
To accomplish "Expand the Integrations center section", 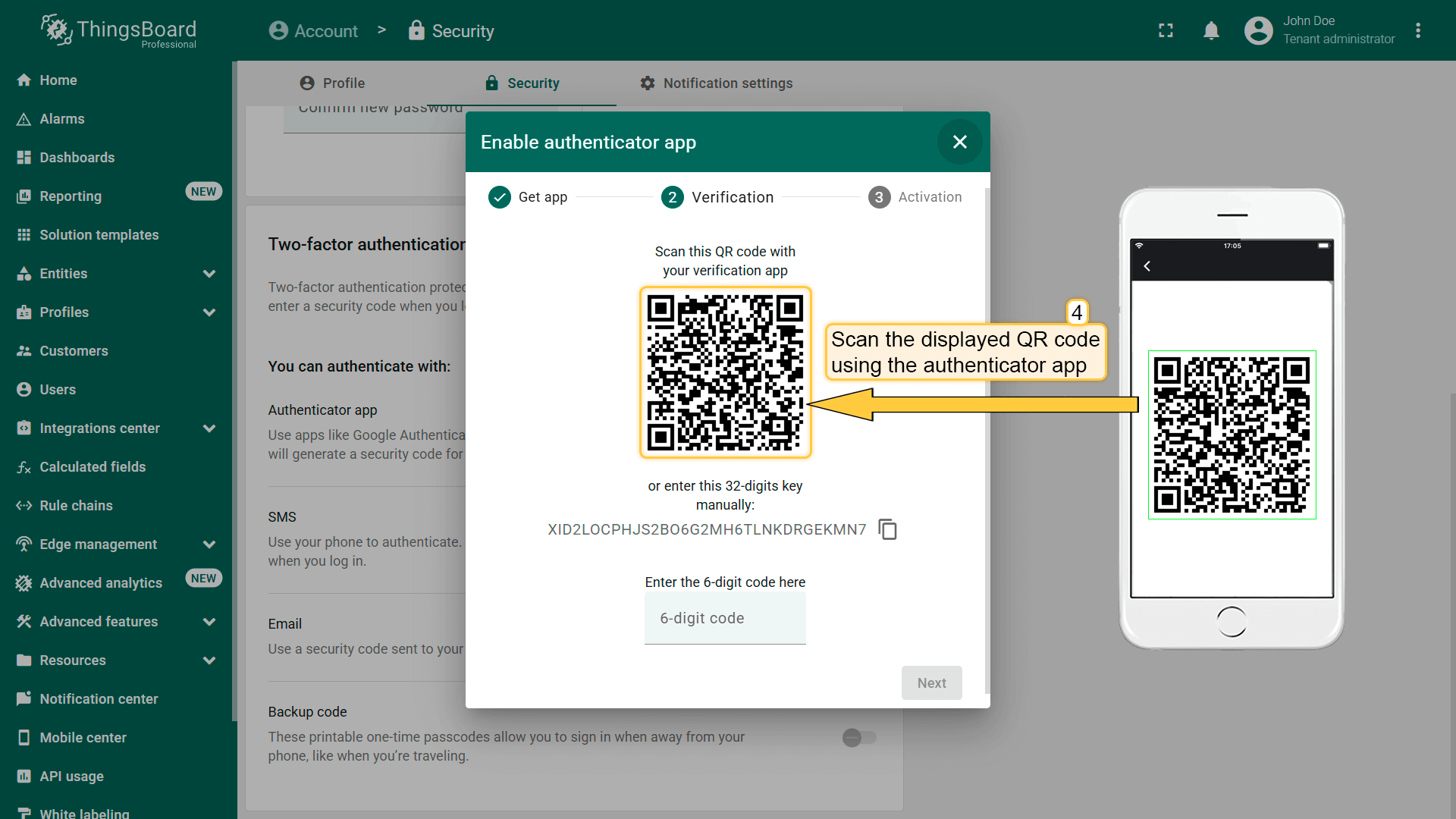I will 209,428.
